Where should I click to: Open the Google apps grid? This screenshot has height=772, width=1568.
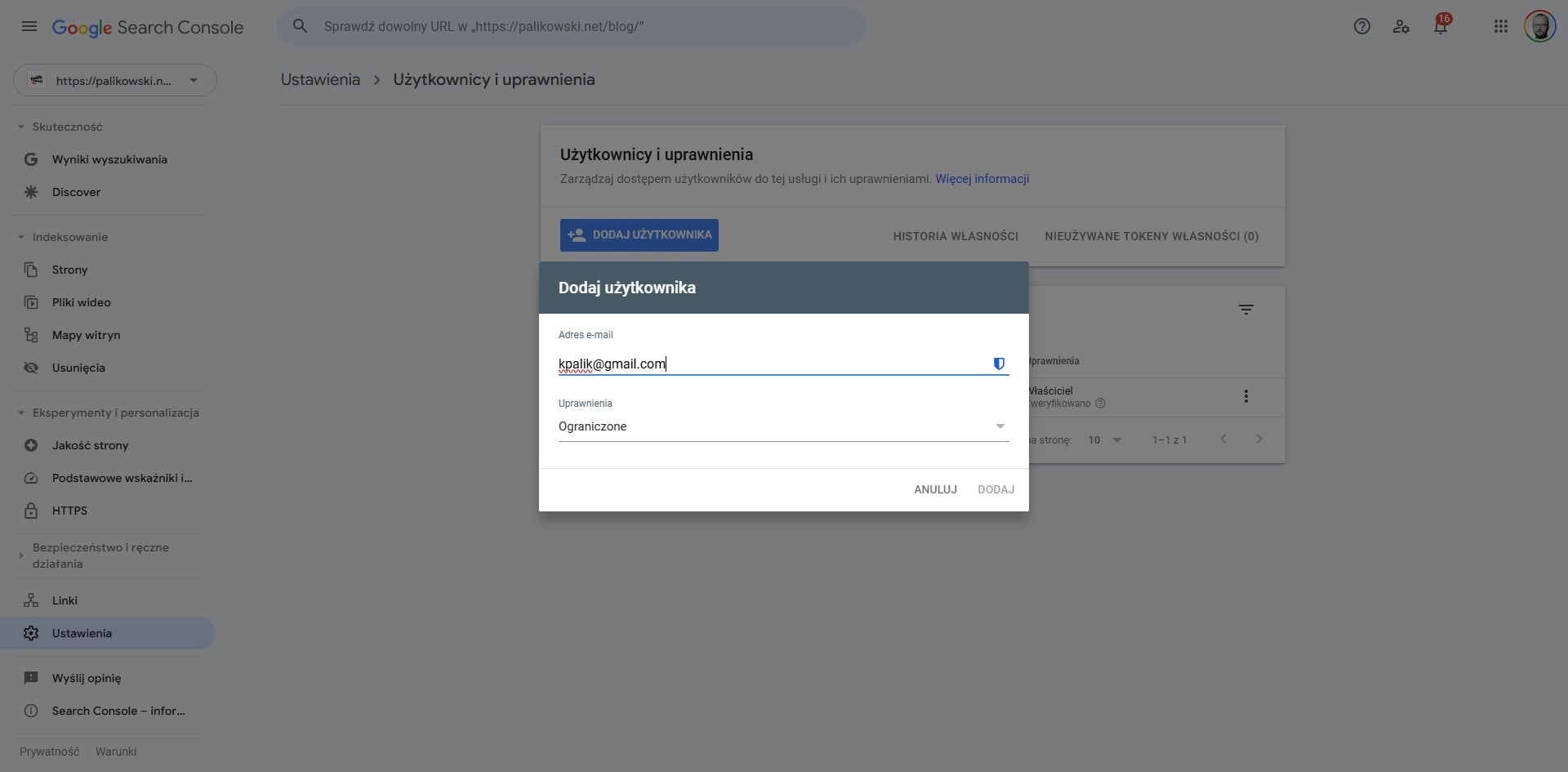pos(1500,26)
